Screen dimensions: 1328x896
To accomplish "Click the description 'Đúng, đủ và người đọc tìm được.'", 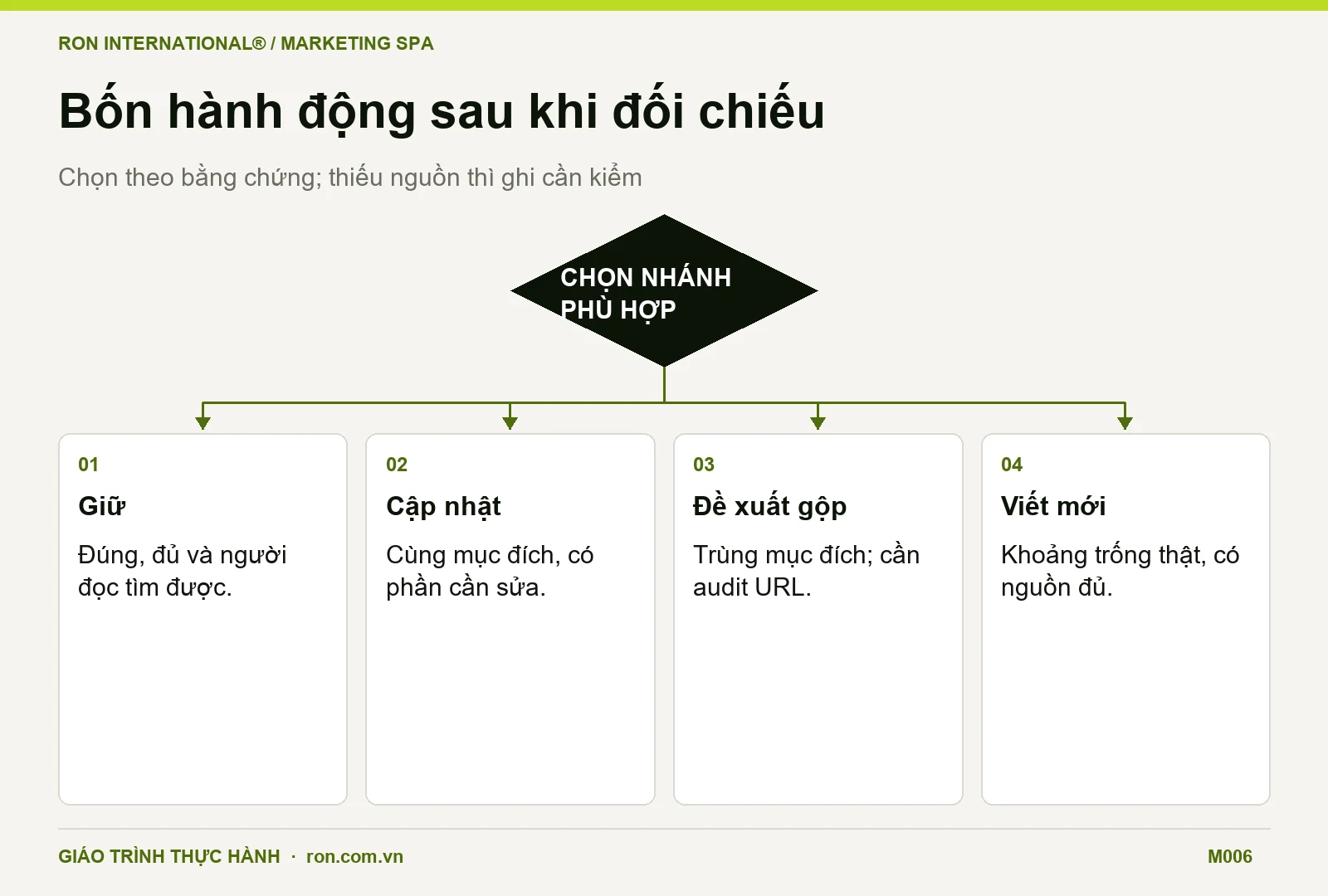I will 183,571.
